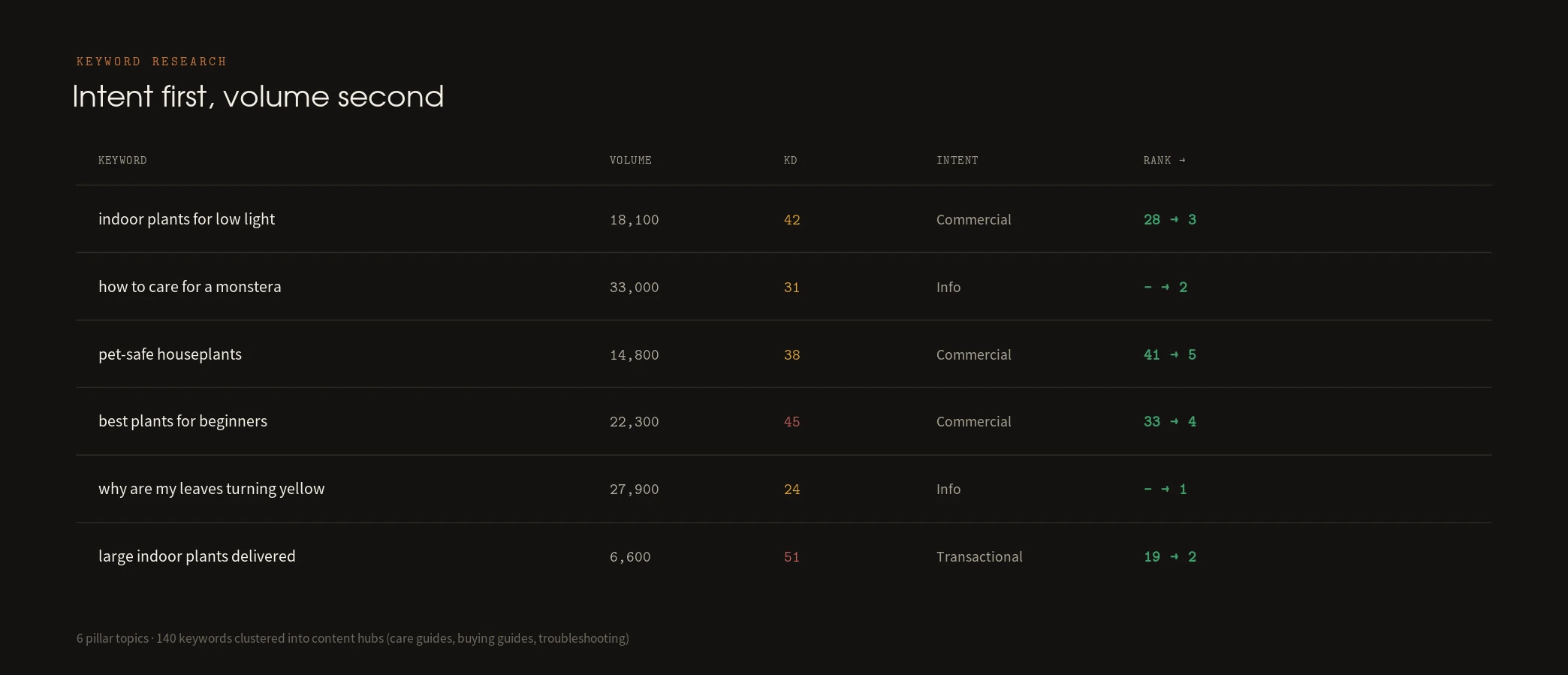Click the volume value 33,000

click(x=634, y=287)
